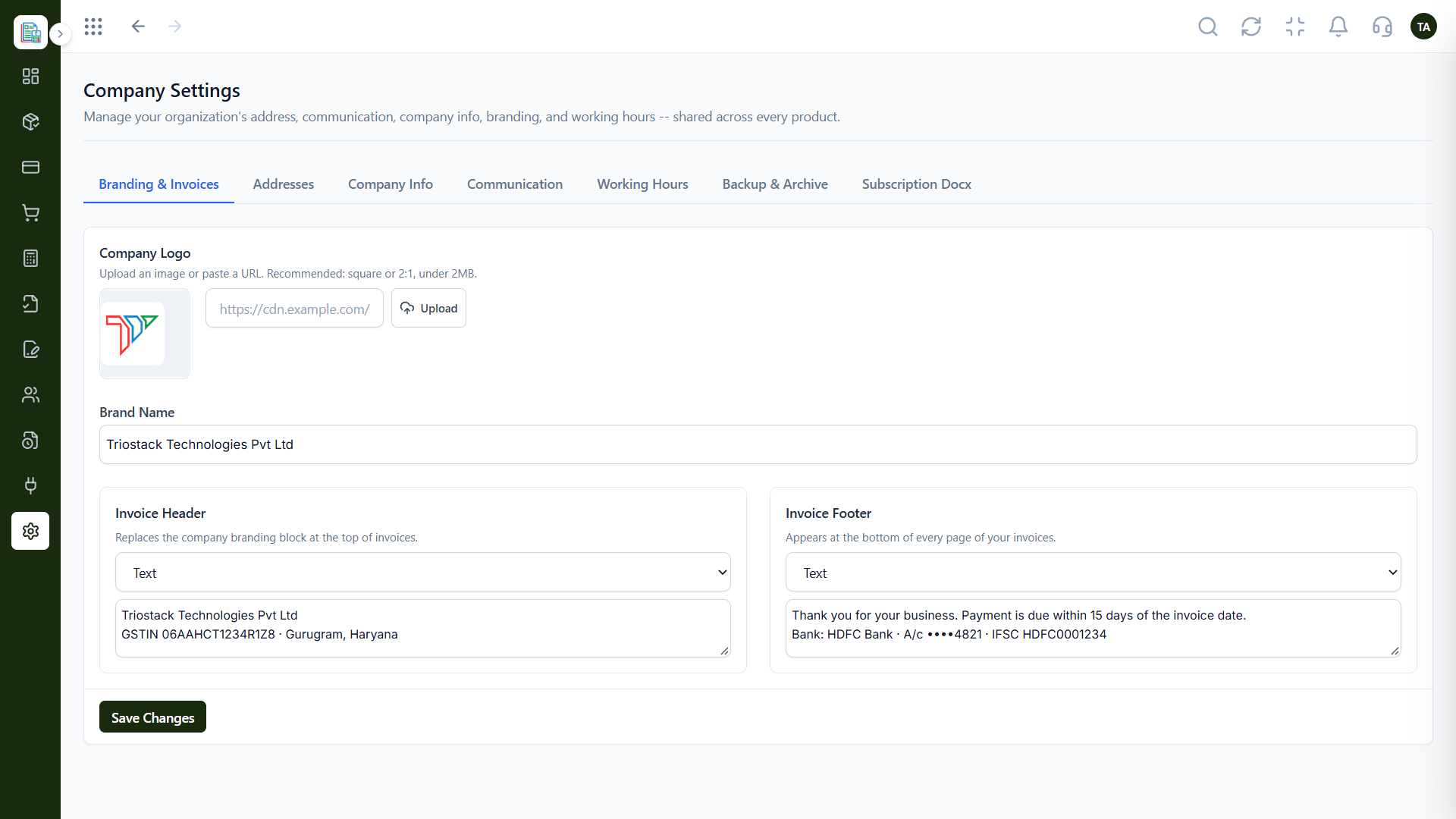This screenshot has height=819, width=1456.
Task: Open the products box icon in sidebar
Action: coord(30,122)
